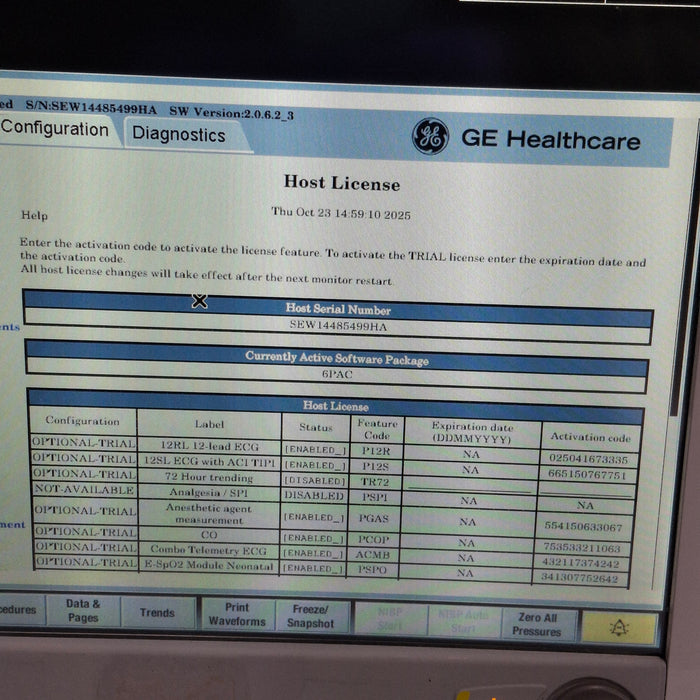Click feature code TR72

click(x=375, y=482)
